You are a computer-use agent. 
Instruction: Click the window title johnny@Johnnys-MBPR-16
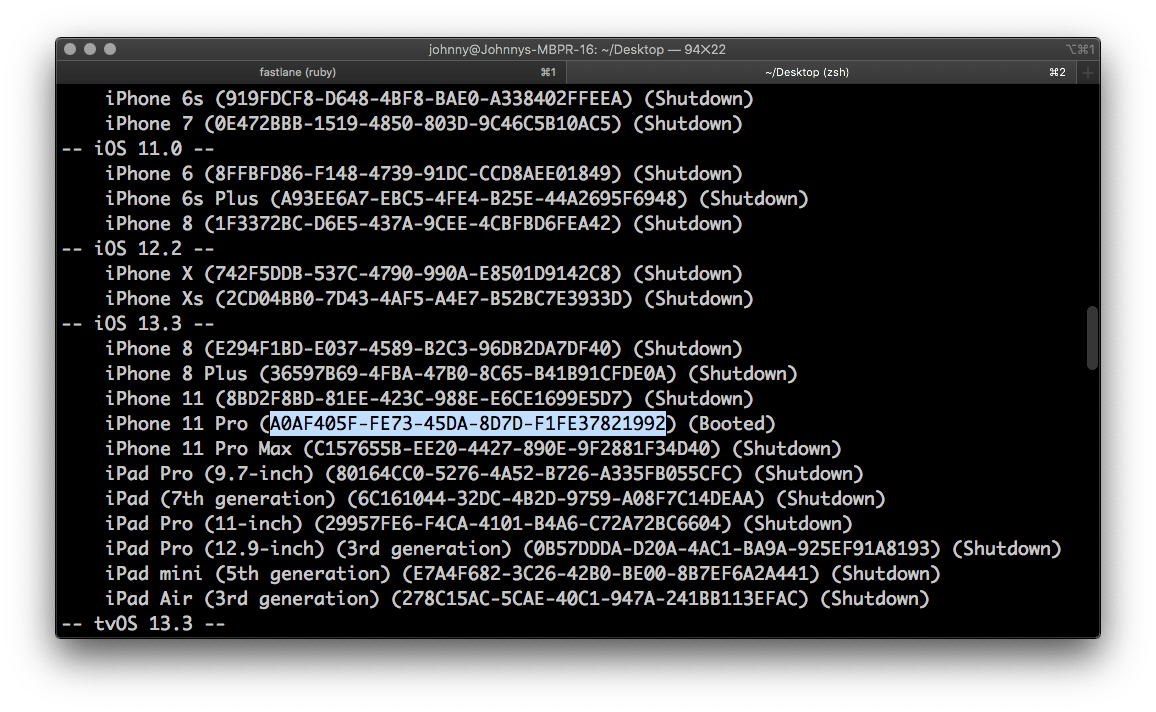pos(577,49)
